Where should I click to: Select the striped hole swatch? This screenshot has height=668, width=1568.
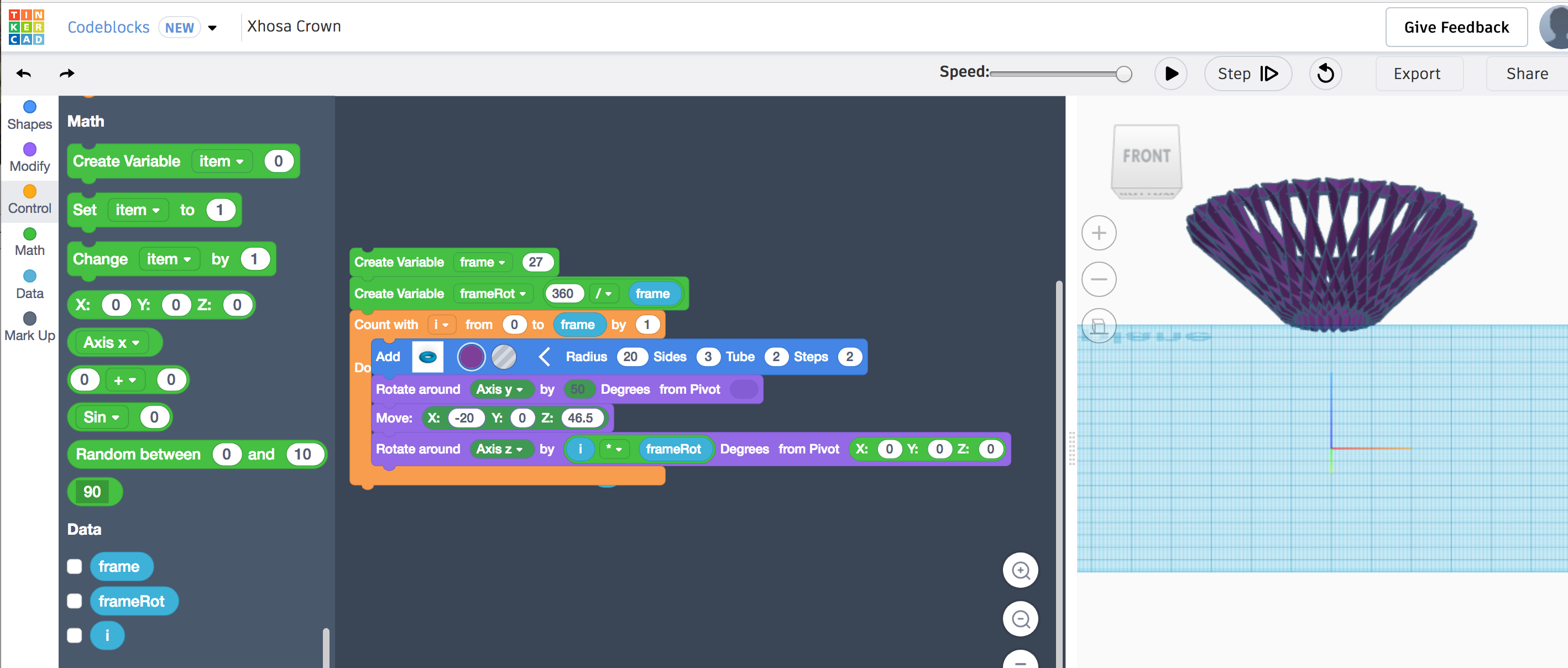click(504, 357)
